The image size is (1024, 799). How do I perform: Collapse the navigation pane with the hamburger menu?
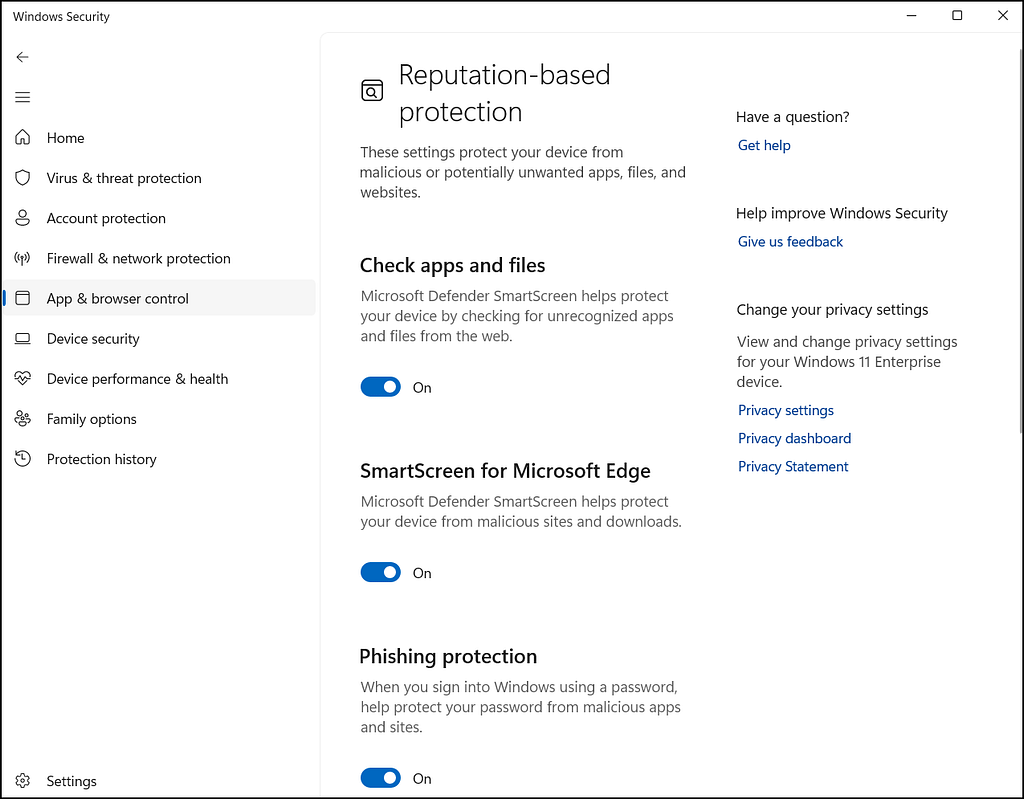[x=22, y=97]
